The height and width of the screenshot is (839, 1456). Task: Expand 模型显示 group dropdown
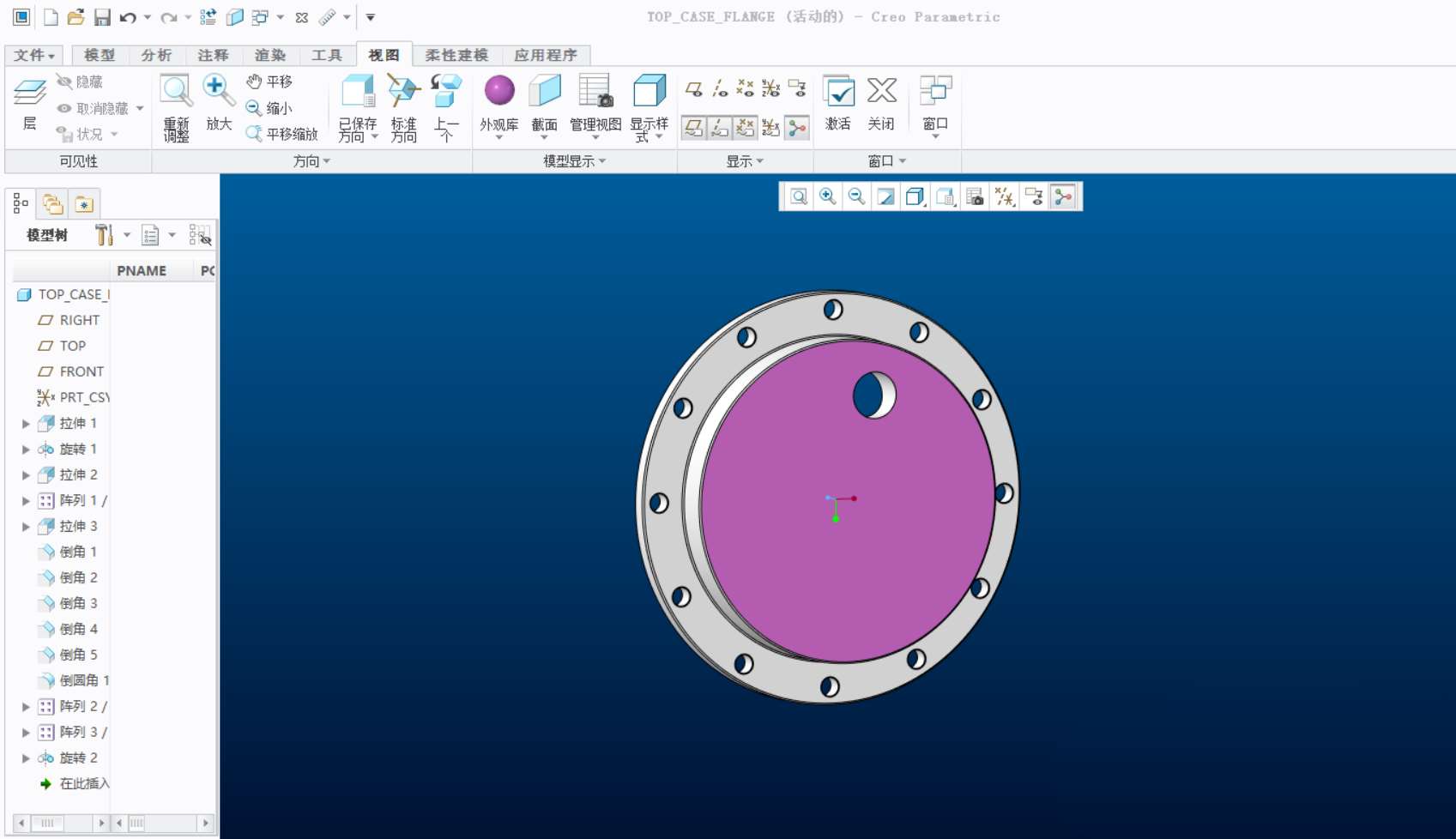pyautogui.click(x=574, y=161)
